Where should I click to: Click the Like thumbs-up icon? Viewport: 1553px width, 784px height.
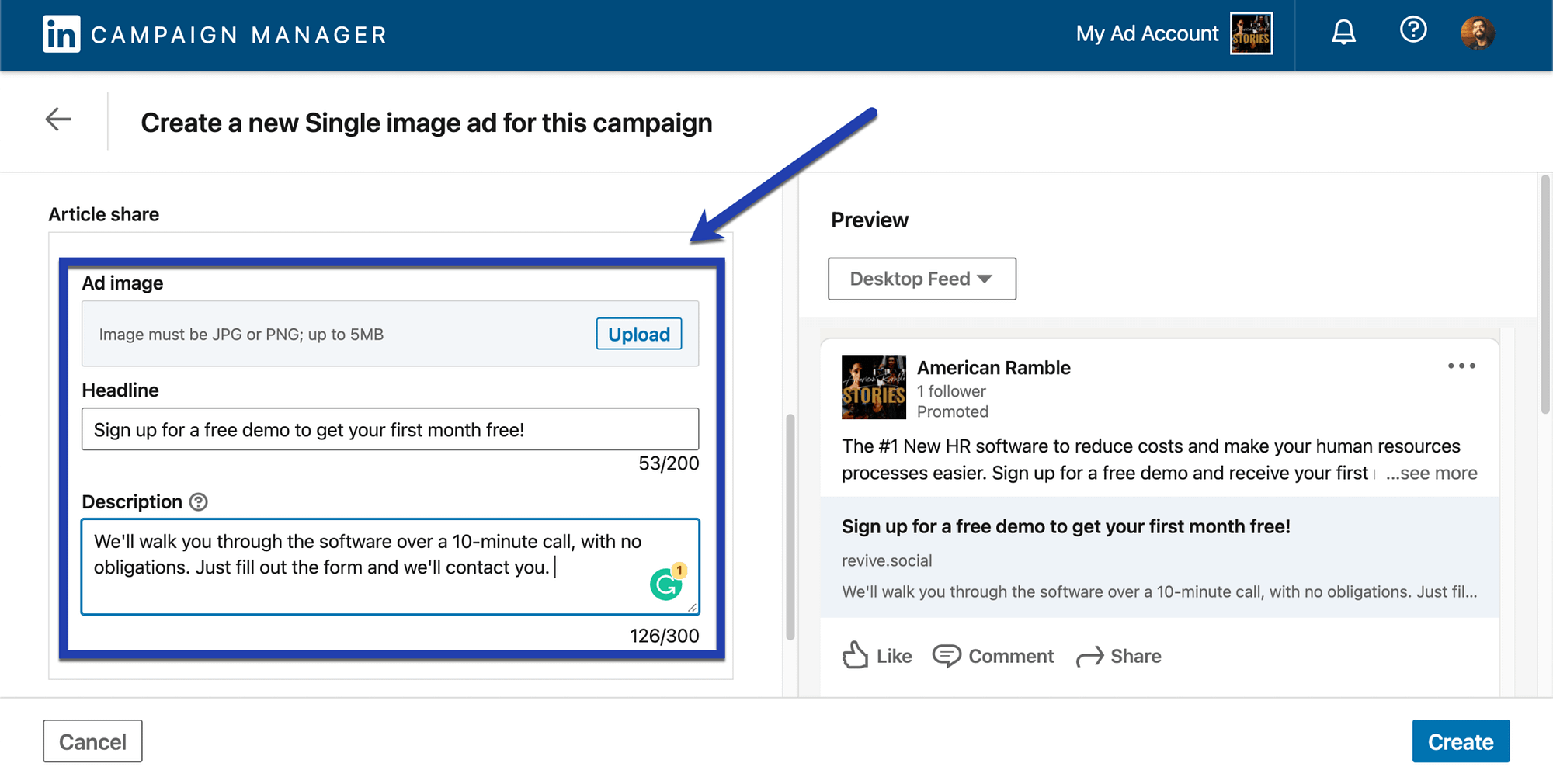tap(855, 656)
